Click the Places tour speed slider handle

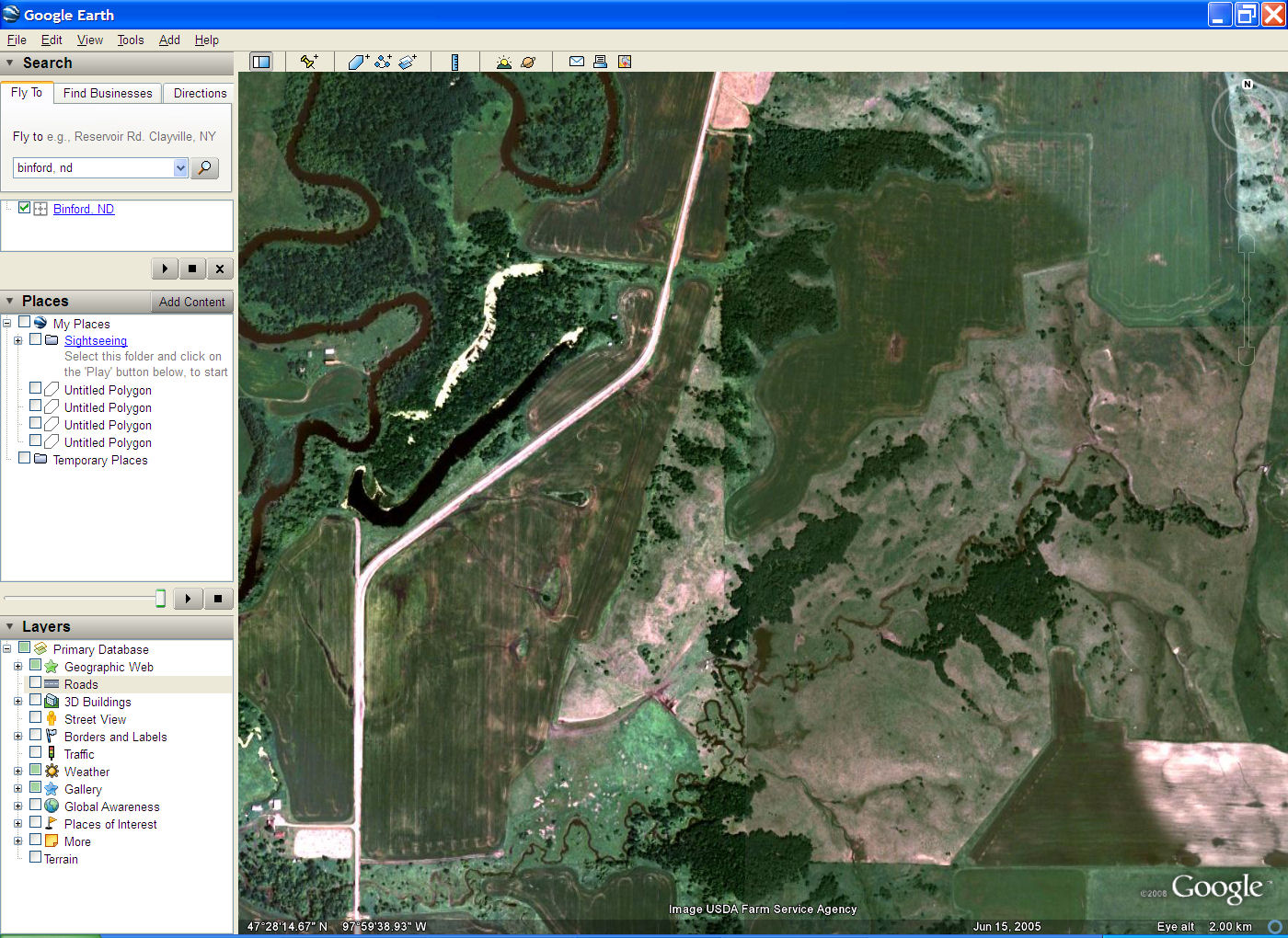click(160, 599)
